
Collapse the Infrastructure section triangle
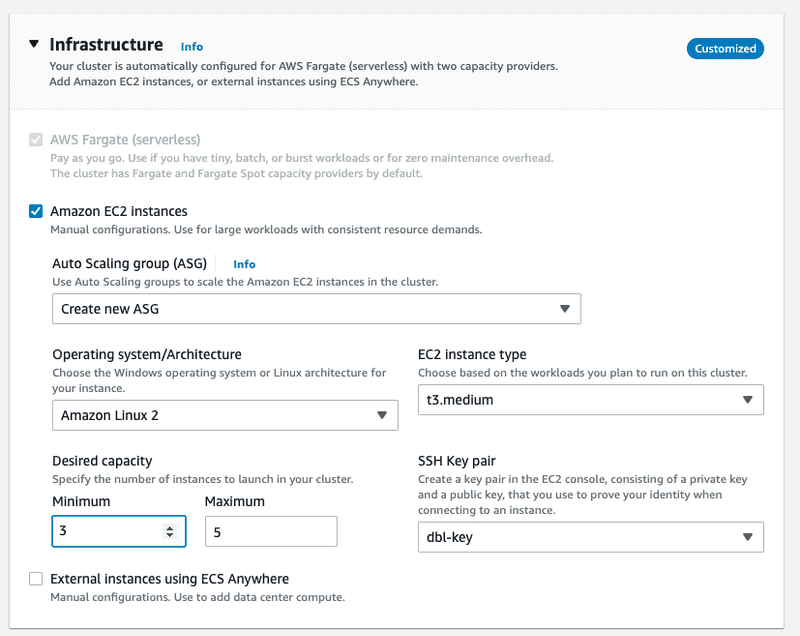click(x=35, y=45)
